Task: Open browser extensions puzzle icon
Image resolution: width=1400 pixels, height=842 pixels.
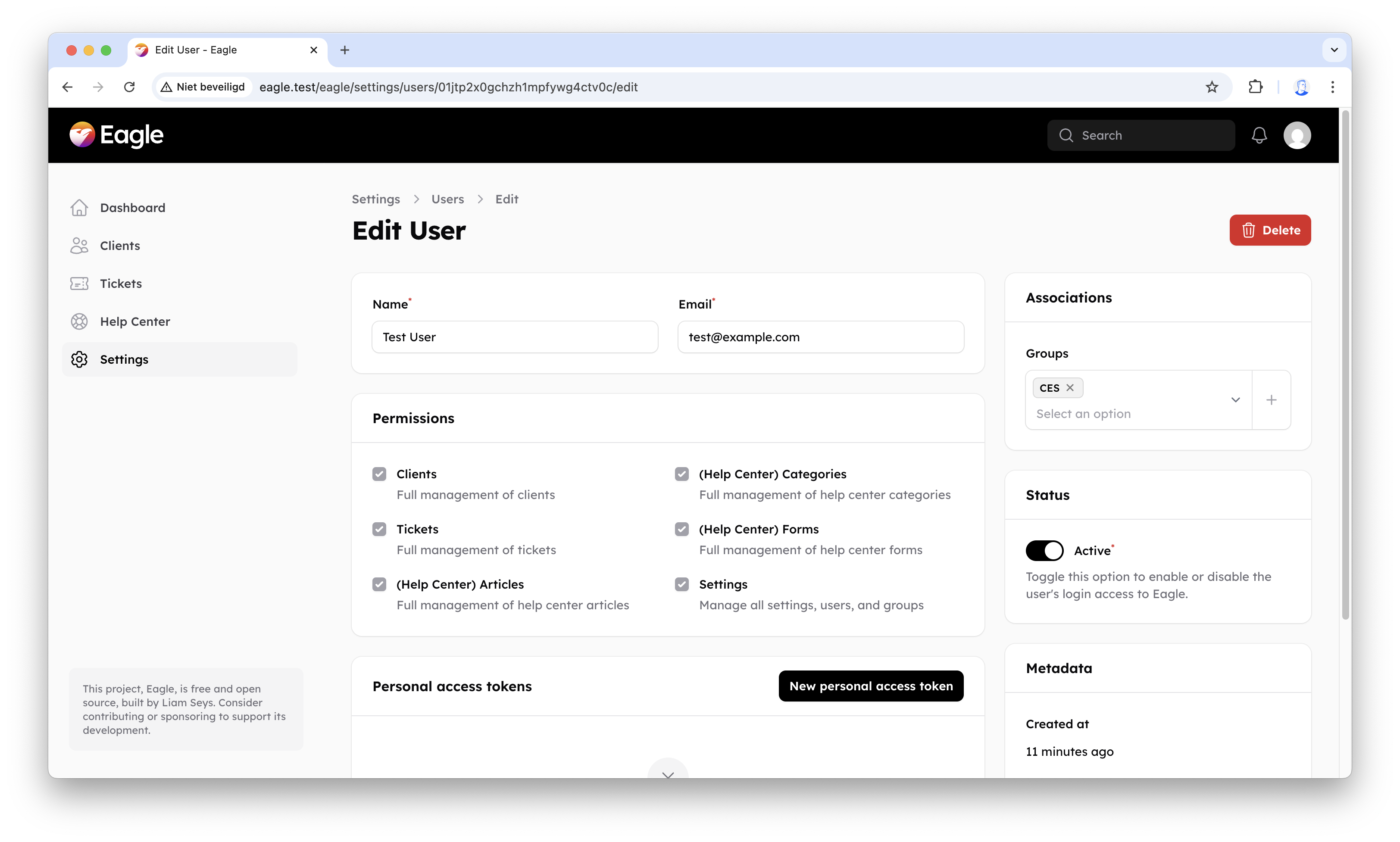Action: pyautogui.click(x=1255, y=87)
